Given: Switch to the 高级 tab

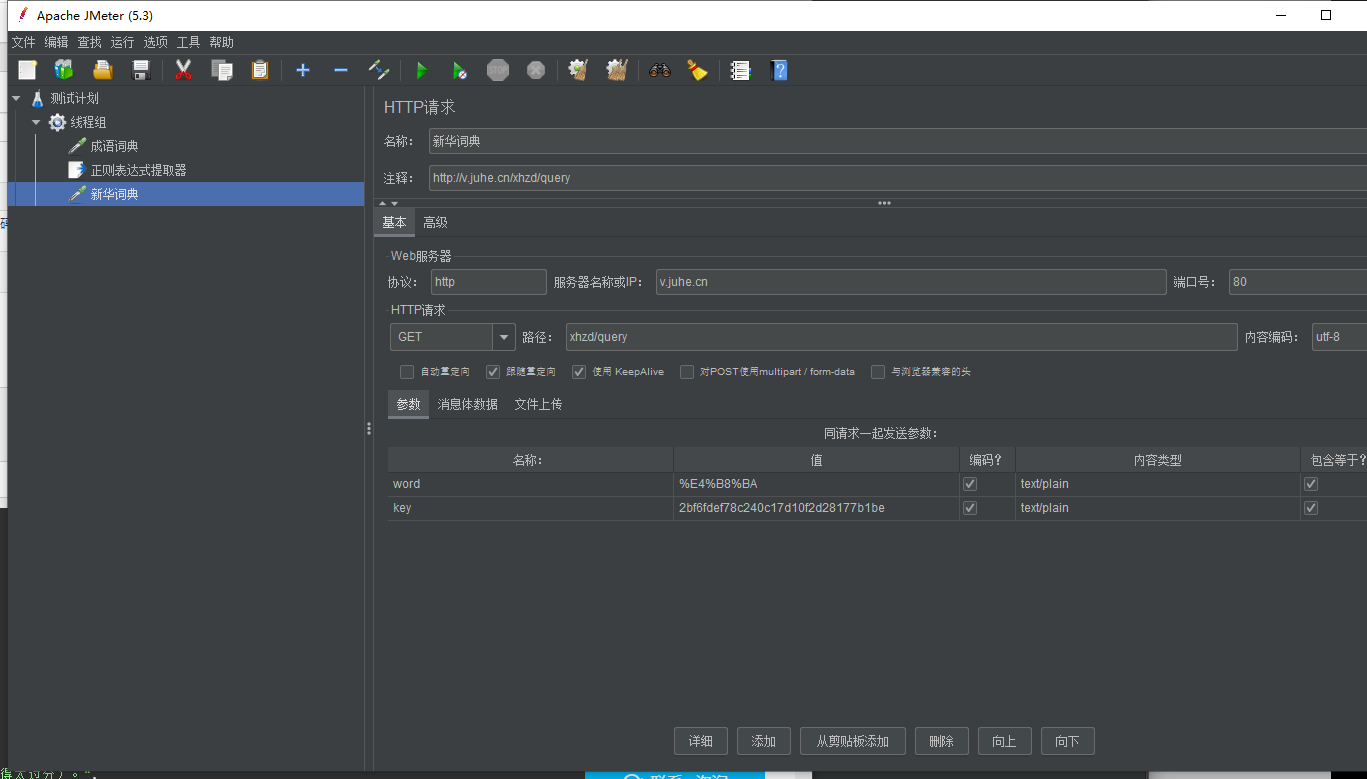Looking at the screenshot, I should coord(435,223).
